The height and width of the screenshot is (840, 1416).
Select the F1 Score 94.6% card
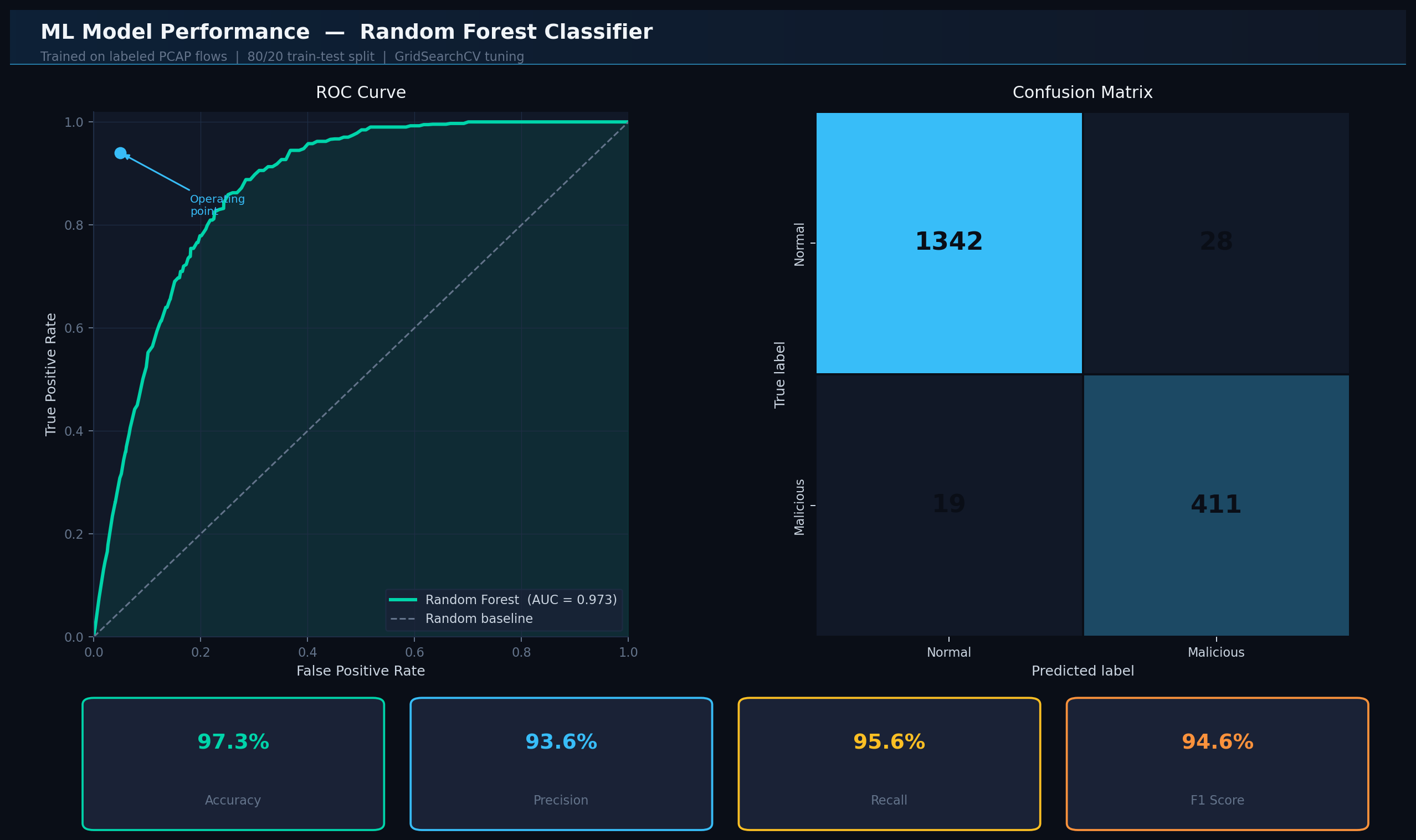point(1217,764)
